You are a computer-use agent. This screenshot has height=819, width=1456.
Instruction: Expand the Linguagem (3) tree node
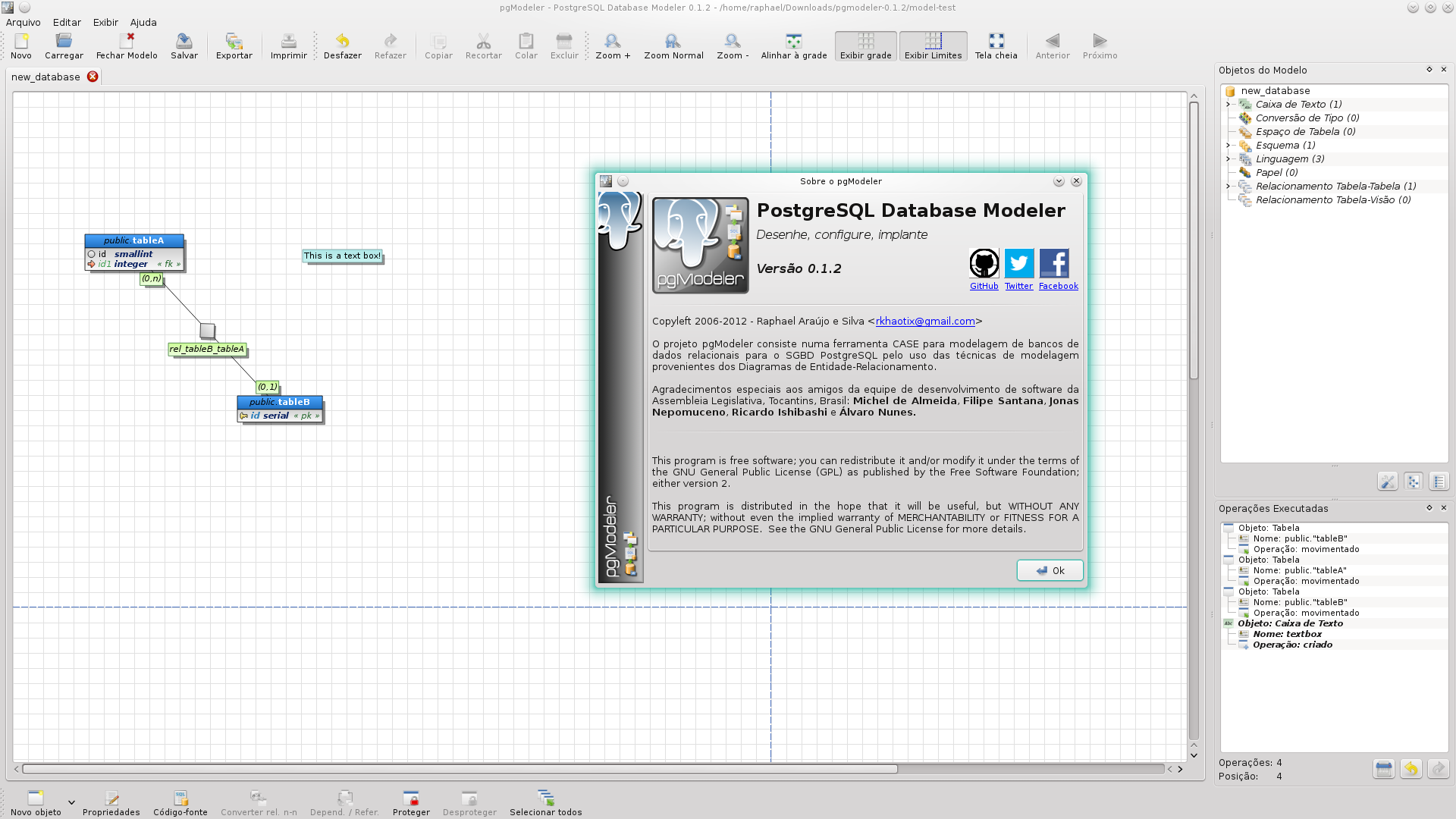click(x=1228, y=159)
